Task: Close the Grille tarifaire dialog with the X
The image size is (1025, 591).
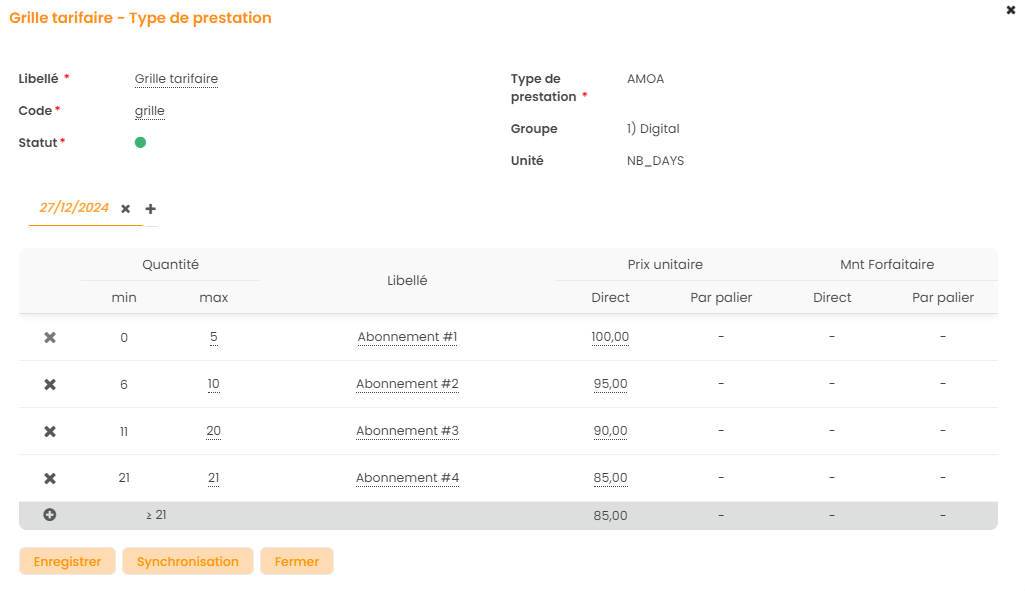Action: pos(1011,10)
